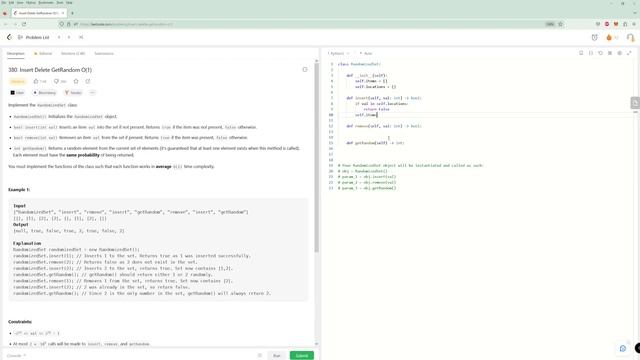The width and height of the screenshot is (640, 360).
Task: Open the chat assistant icon bottom right
Action: pyautogui.click(x=623, y=349)
